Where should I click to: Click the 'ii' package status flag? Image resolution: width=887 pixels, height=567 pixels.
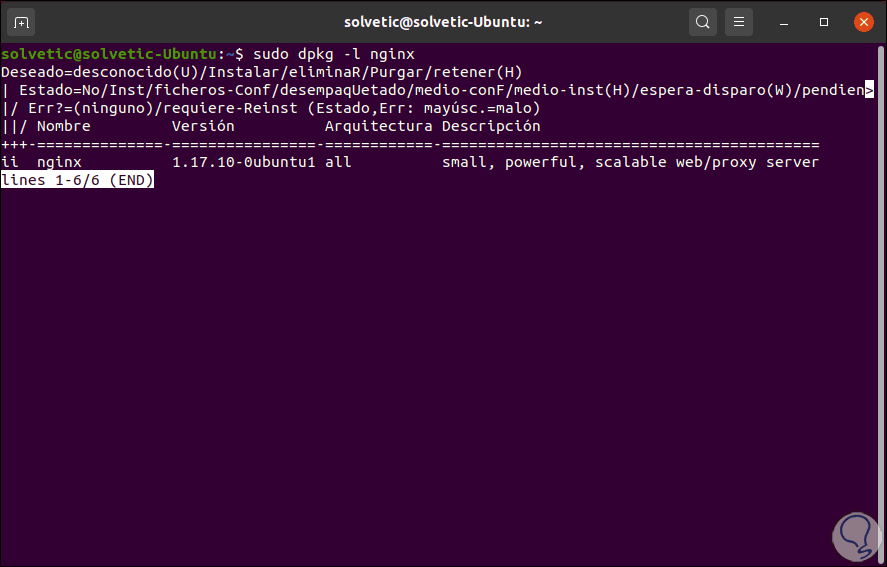point(10,162)
